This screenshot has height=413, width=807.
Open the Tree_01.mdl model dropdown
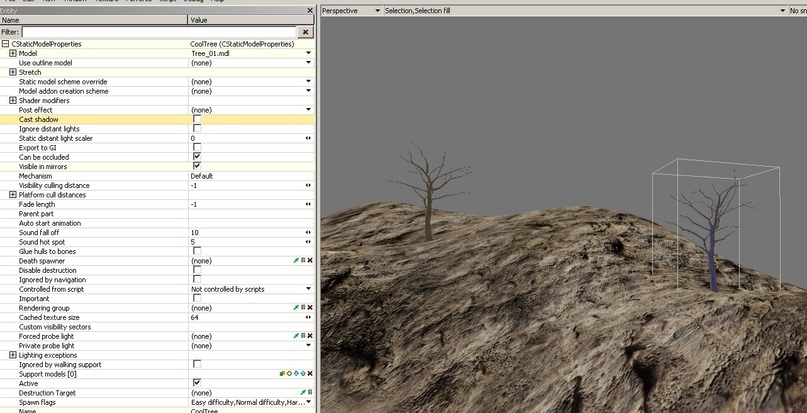(308, 54)
